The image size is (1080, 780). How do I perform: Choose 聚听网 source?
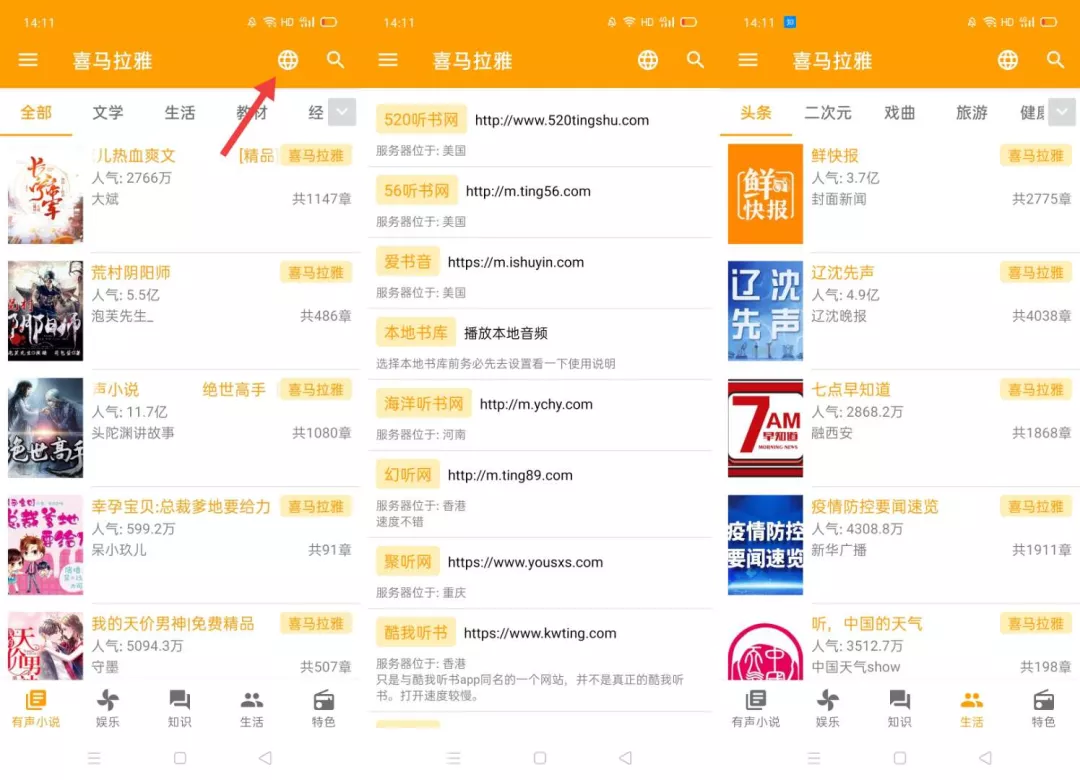[x=407, y=562]
